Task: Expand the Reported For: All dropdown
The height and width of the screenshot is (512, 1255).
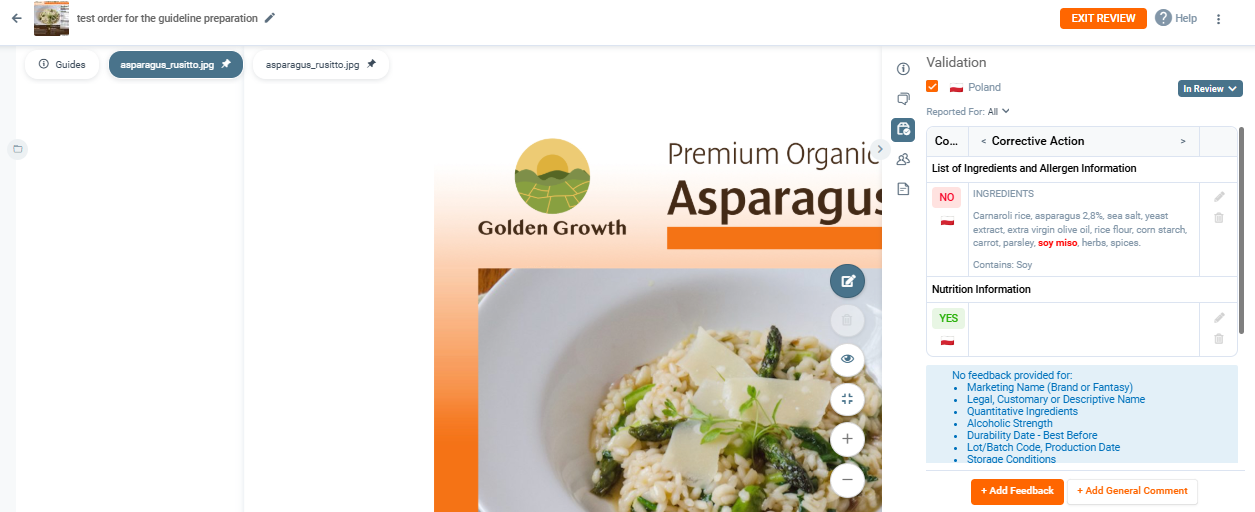Action: pyautogui.click(x=968, y=112)
